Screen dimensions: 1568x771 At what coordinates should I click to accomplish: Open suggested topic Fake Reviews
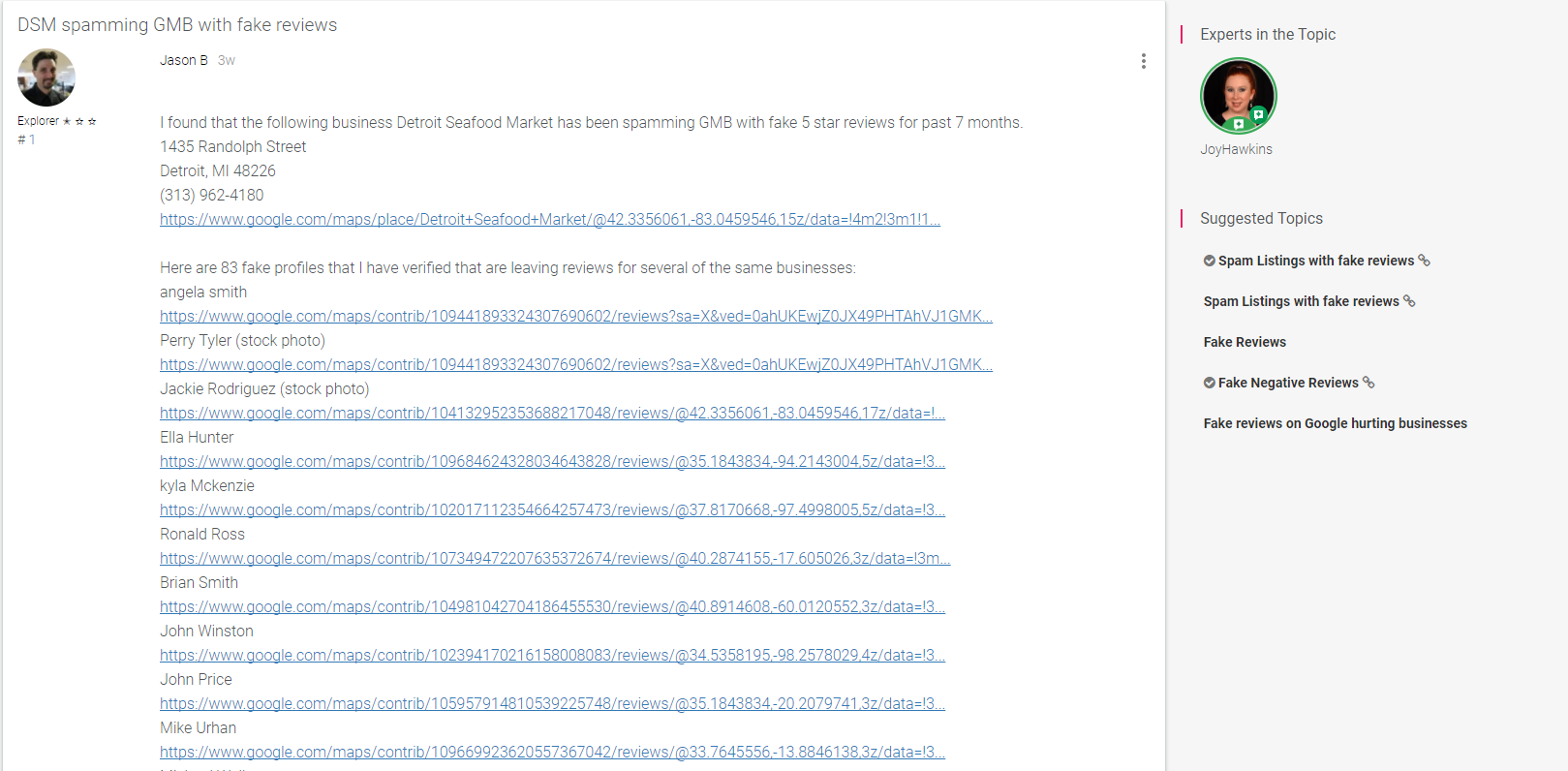tap(1245, 342)
